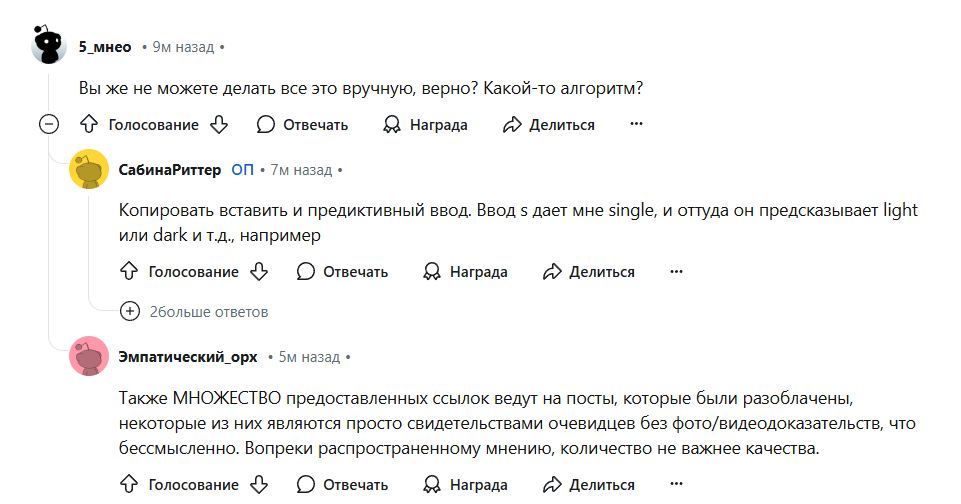Downvote СабинаРиттер's reply
The height and width of the screenshot is (504, 961).
(259, 272)
